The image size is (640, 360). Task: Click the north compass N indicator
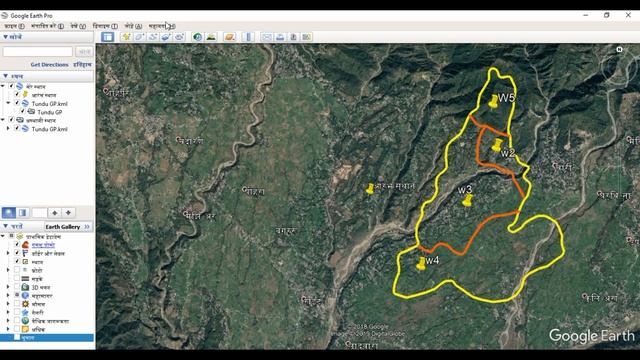click(619, 49)
